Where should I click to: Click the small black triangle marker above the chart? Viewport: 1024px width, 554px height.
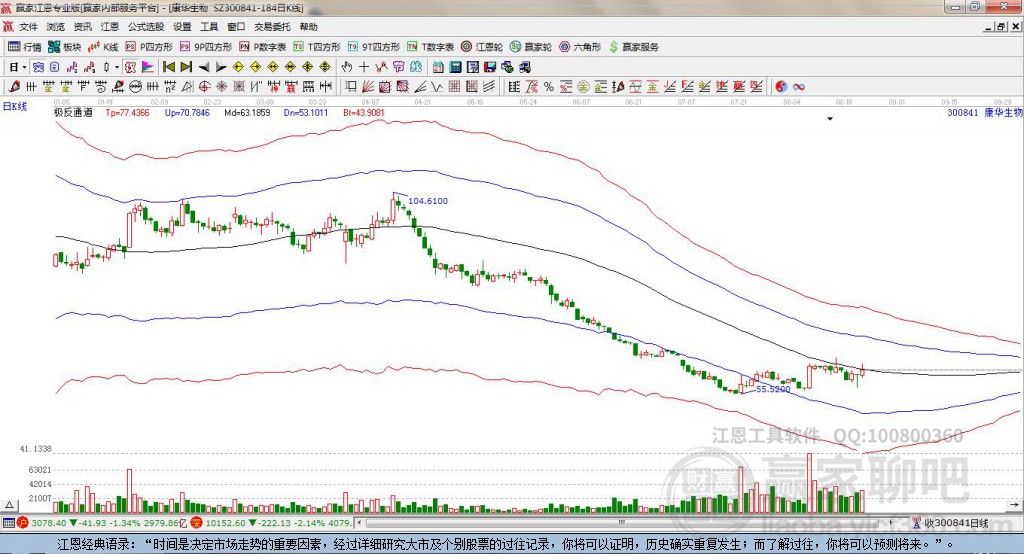(x=830, y=119)
